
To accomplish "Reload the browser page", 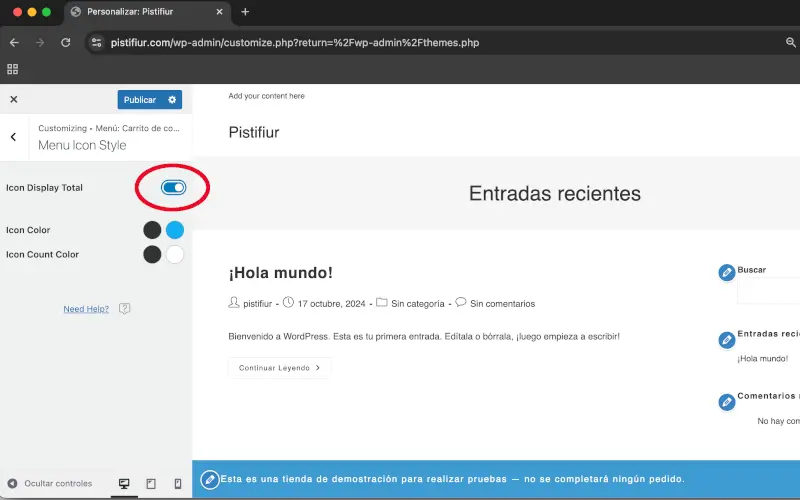I will point(65,42).
